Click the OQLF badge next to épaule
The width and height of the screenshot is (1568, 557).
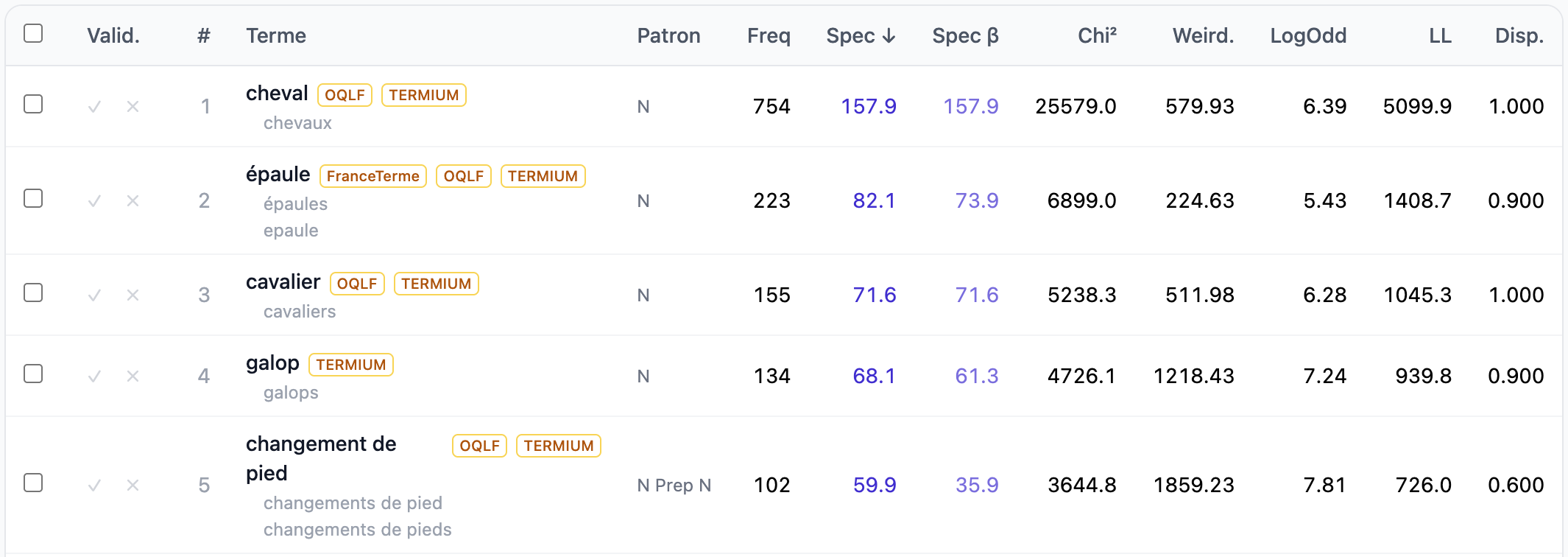pos(464,176)
